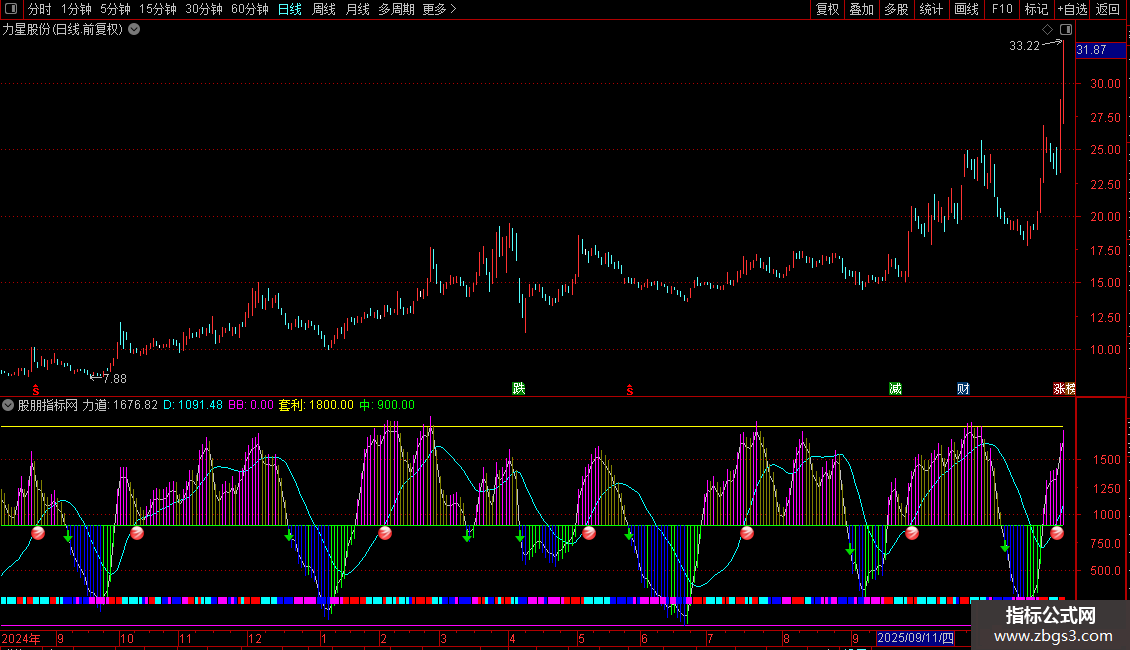Click the 复权 button
The width and height of the screenshot is (1130, 650).
coord(827,9)
